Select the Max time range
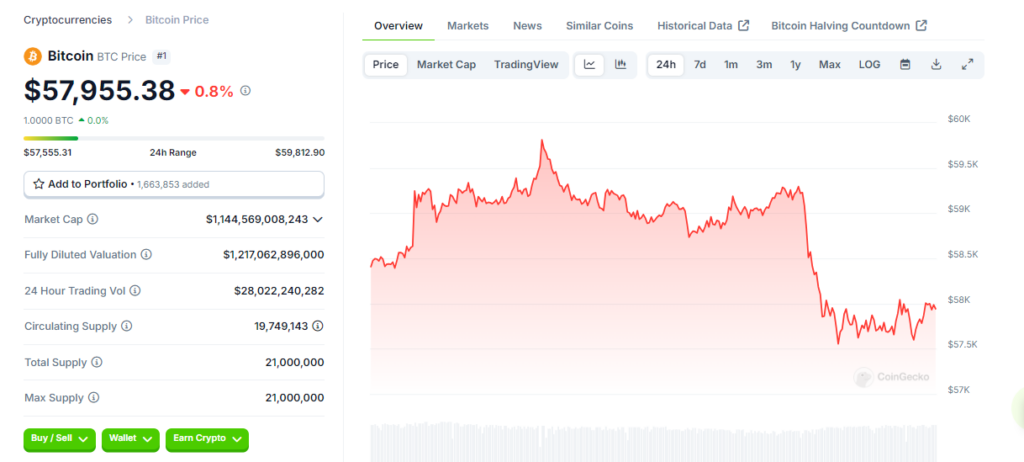 (x=830, y=65)
